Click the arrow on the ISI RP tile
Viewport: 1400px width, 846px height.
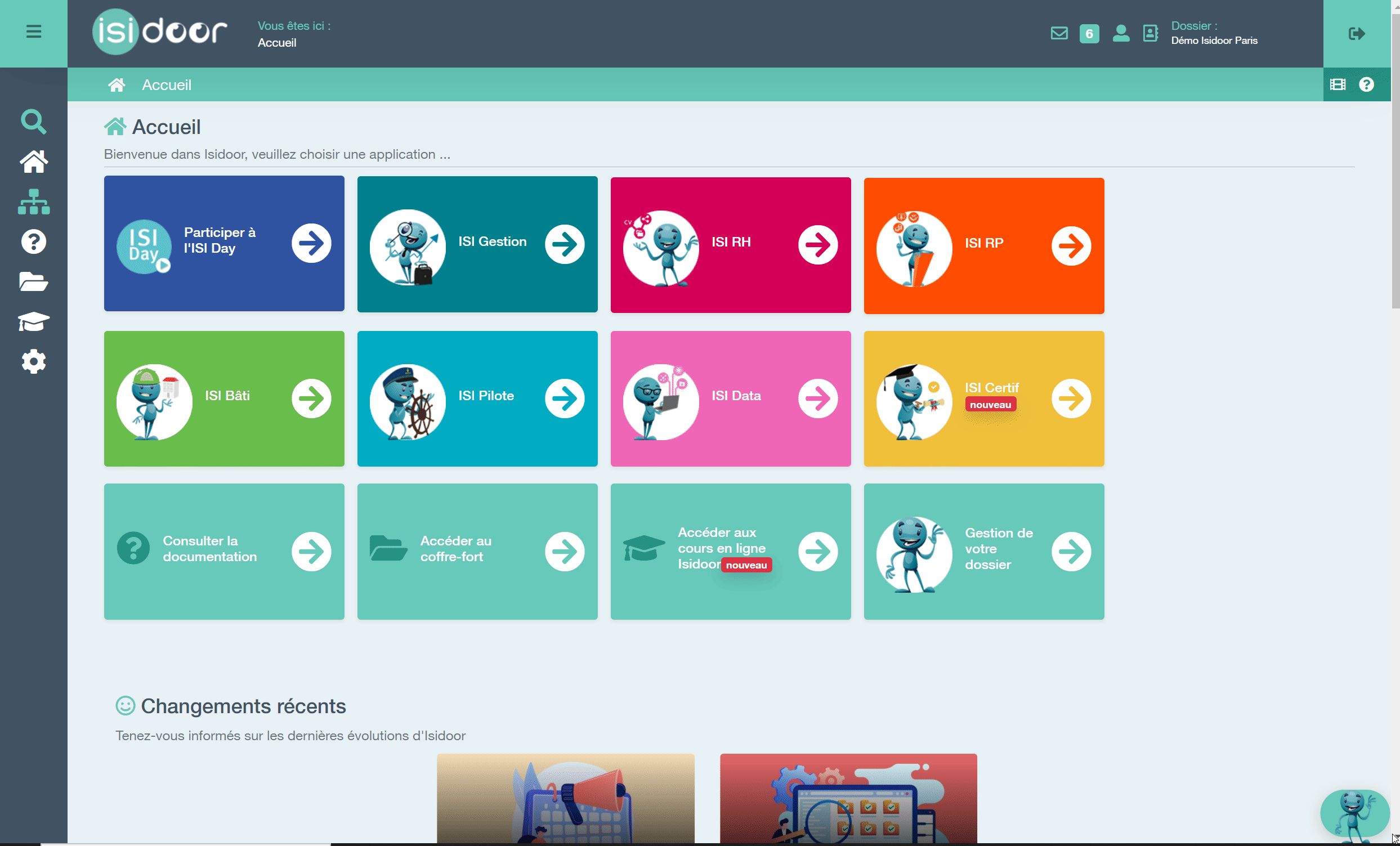point(1072,246)
